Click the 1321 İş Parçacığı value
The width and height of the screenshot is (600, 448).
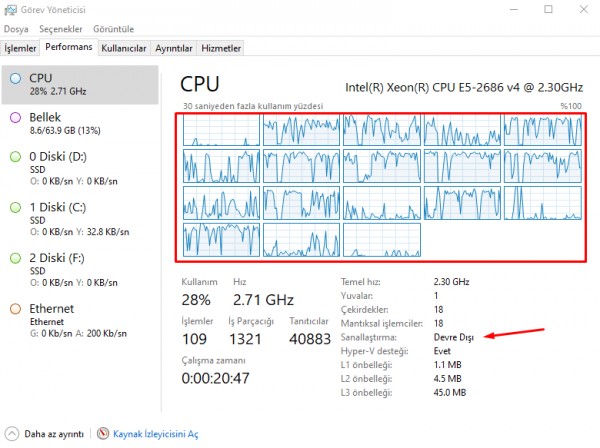point(245,339)
